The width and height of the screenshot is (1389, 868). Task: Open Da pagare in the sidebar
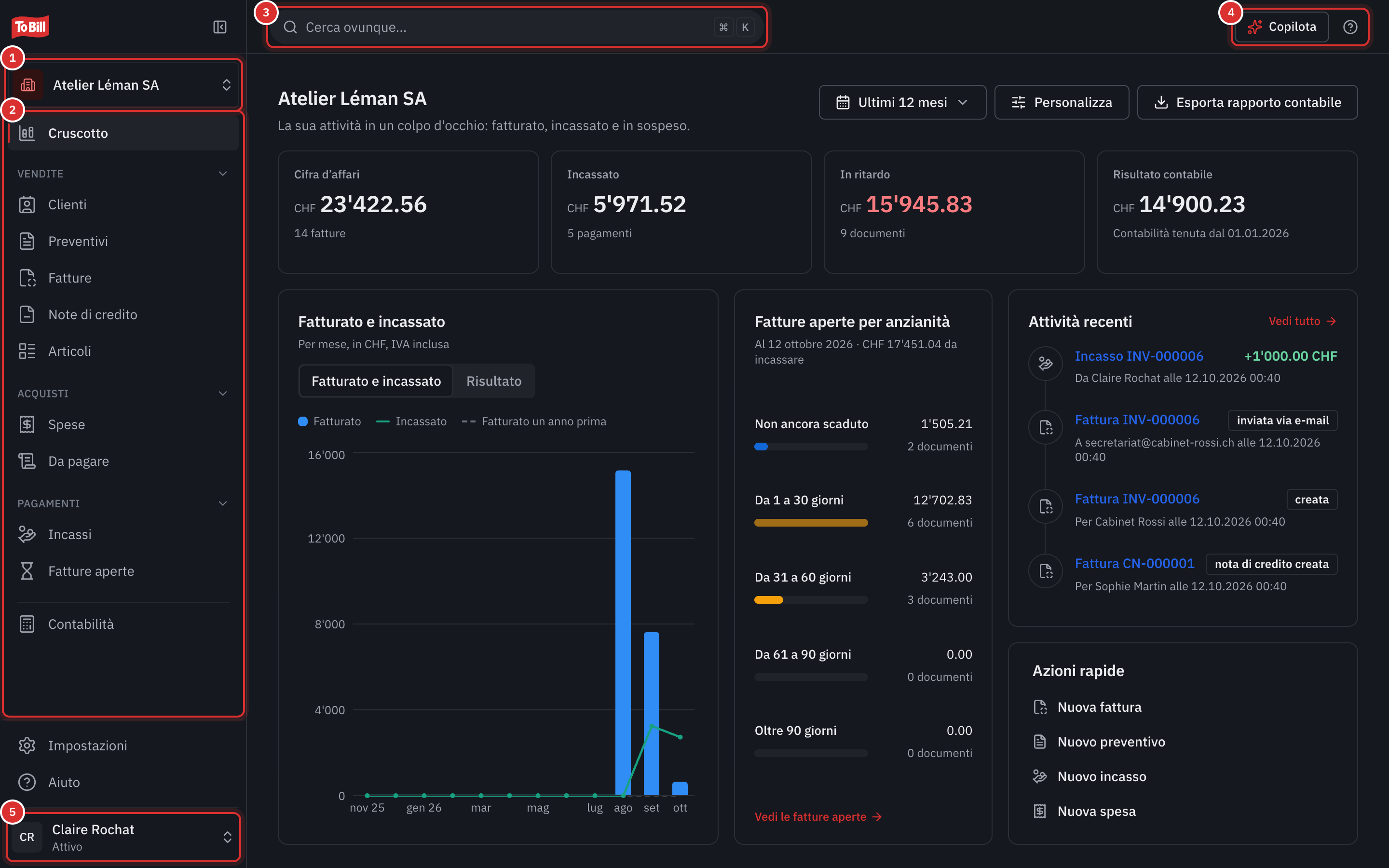pyautogui.click(x=123, y=461)
